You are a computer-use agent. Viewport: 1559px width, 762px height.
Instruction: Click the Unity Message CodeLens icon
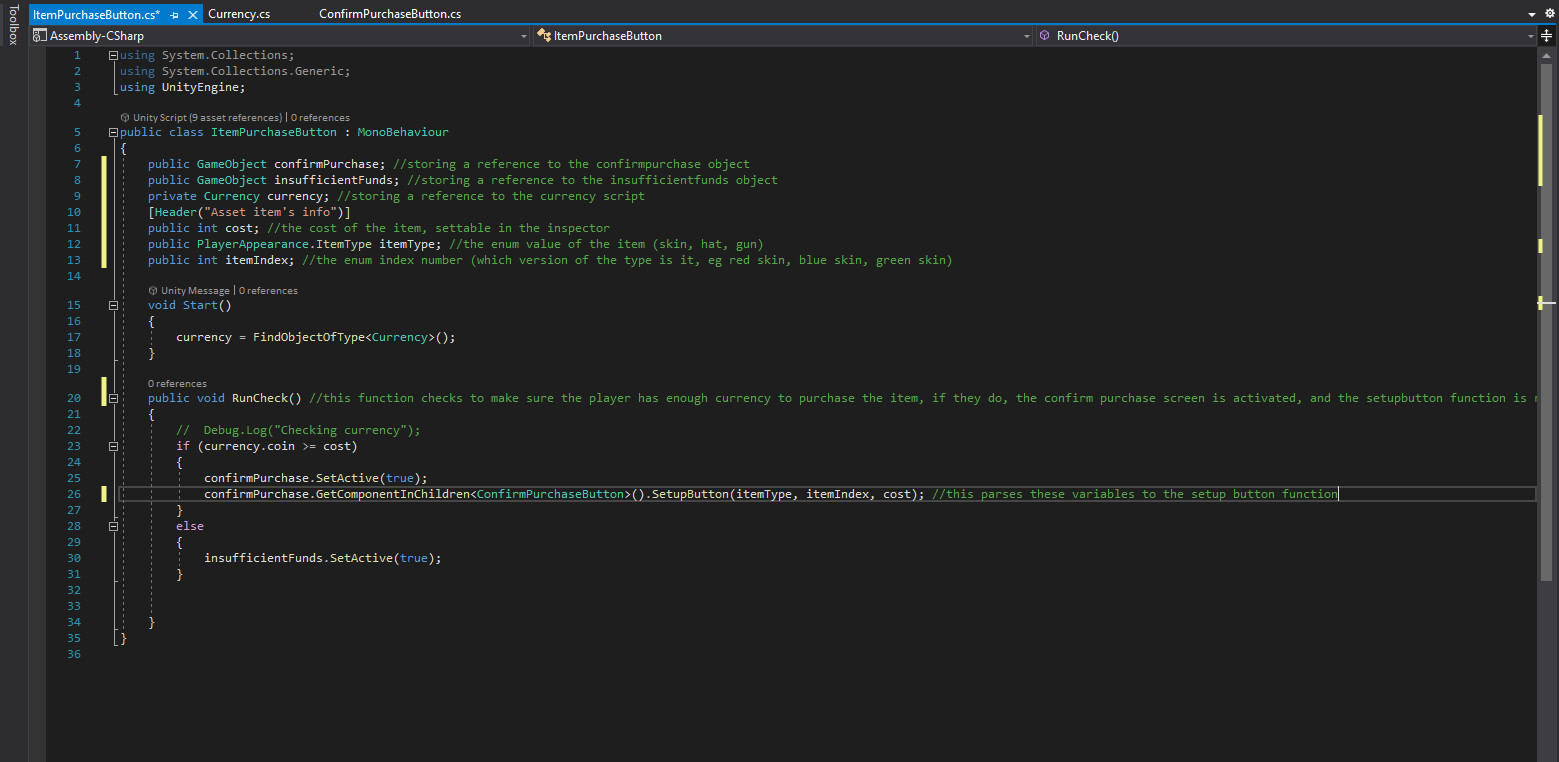tap(153, 291)
